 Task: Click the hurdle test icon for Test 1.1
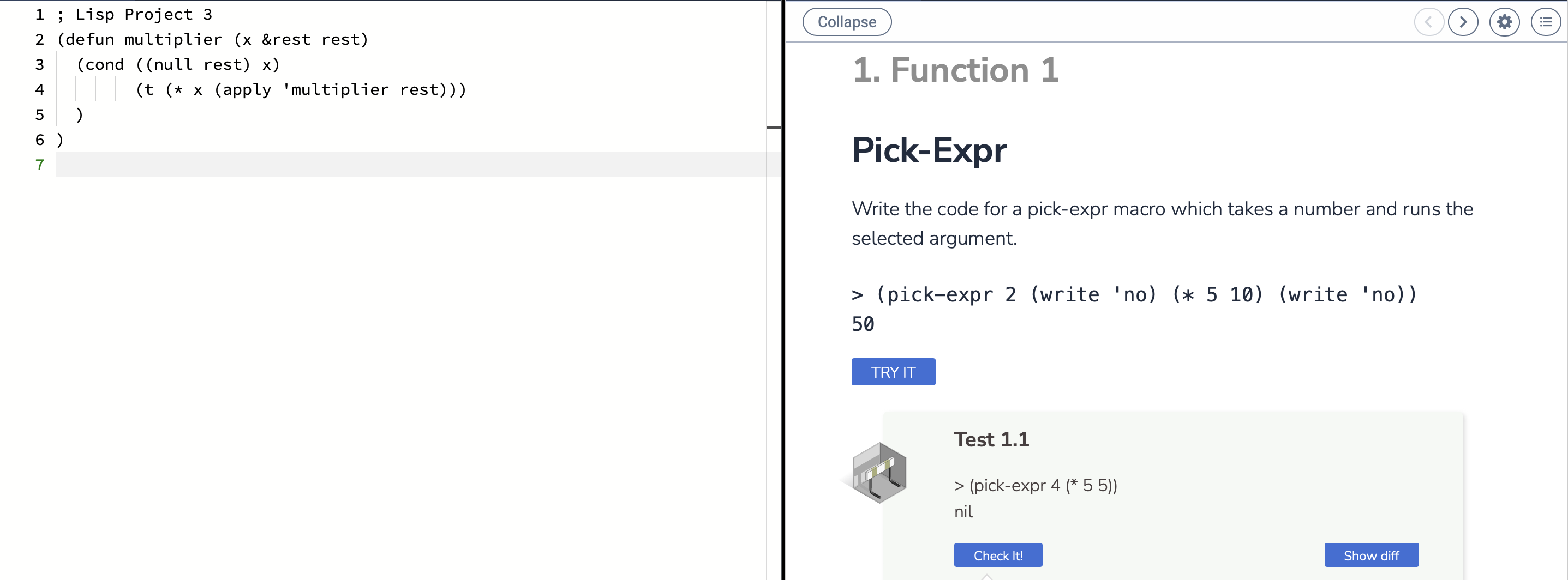879,473
